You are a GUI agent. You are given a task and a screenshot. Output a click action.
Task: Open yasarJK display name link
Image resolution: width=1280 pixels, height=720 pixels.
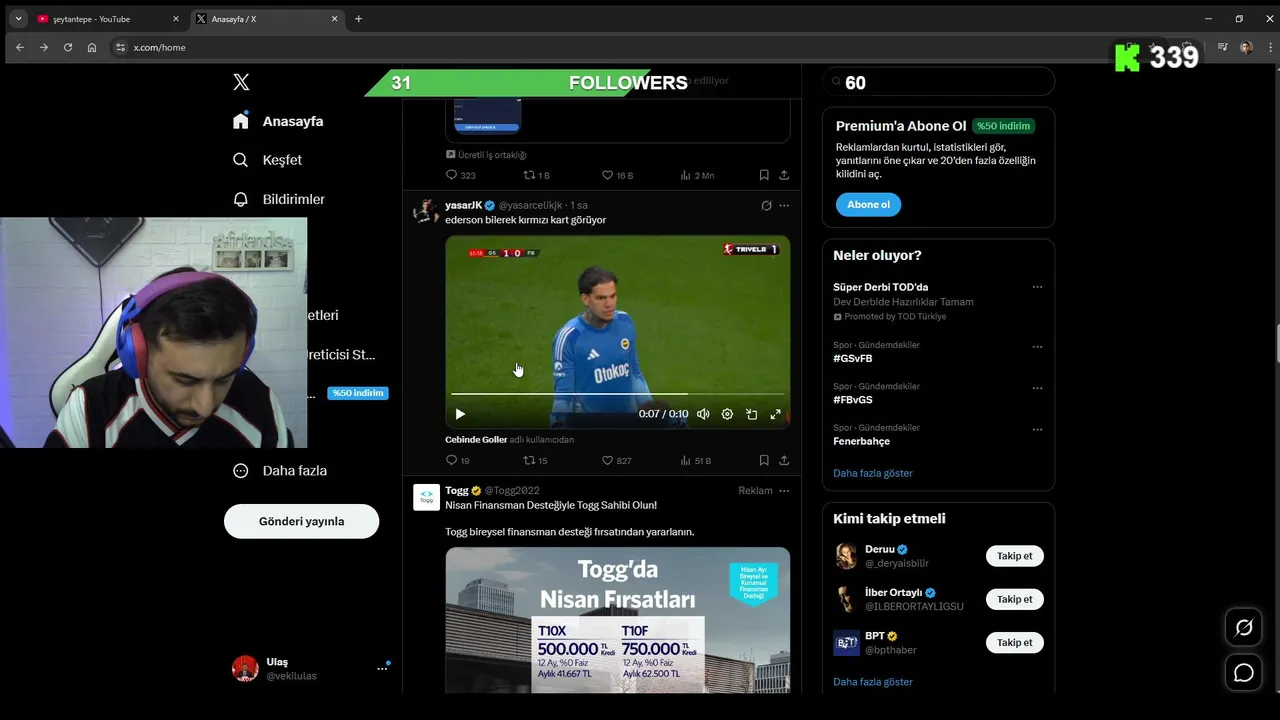click(x=463, y=205)
